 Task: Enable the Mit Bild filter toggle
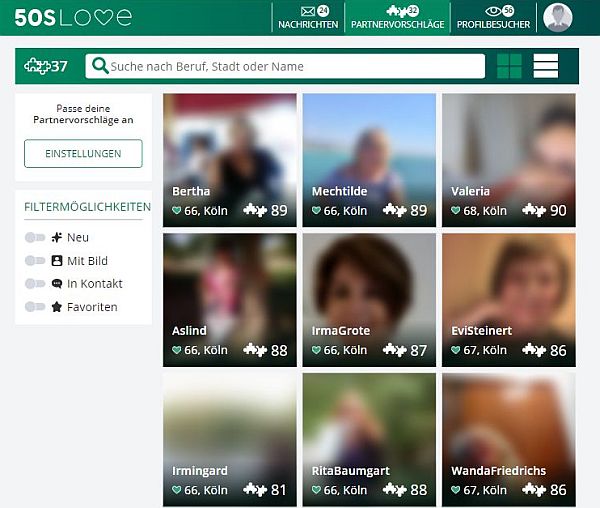[x=36, y=261]
